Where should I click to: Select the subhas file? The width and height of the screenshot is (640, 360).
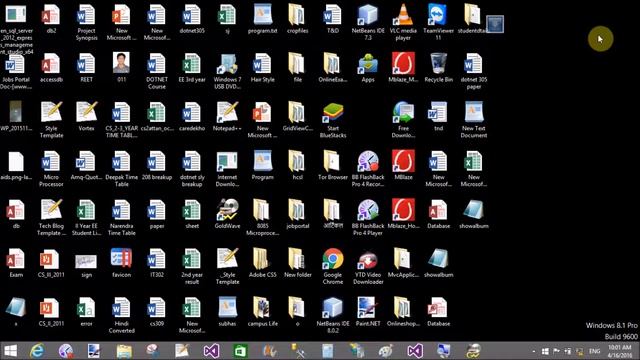[227, 311]
